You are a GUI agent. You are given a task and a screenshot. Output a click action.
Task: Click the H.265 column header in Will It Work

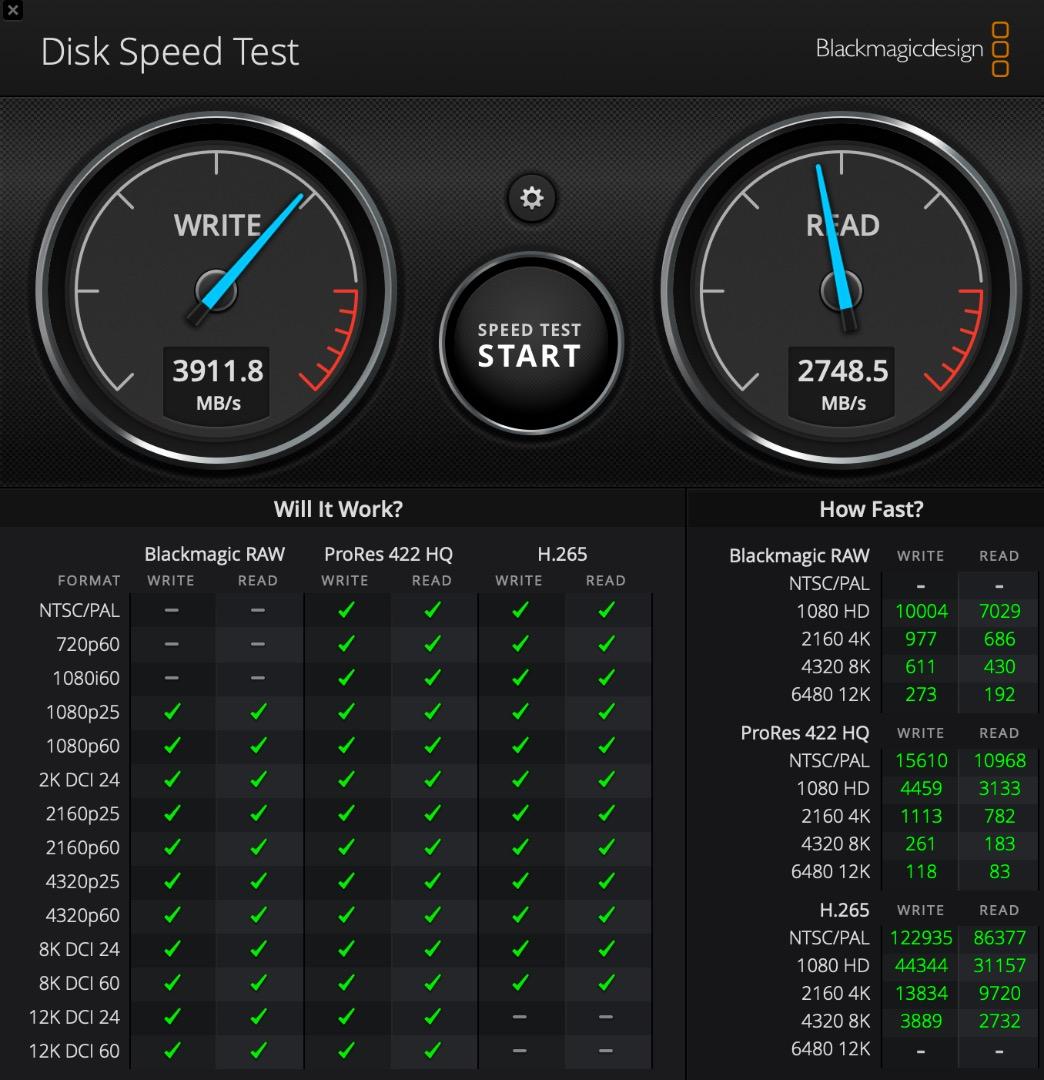[562, 554]
